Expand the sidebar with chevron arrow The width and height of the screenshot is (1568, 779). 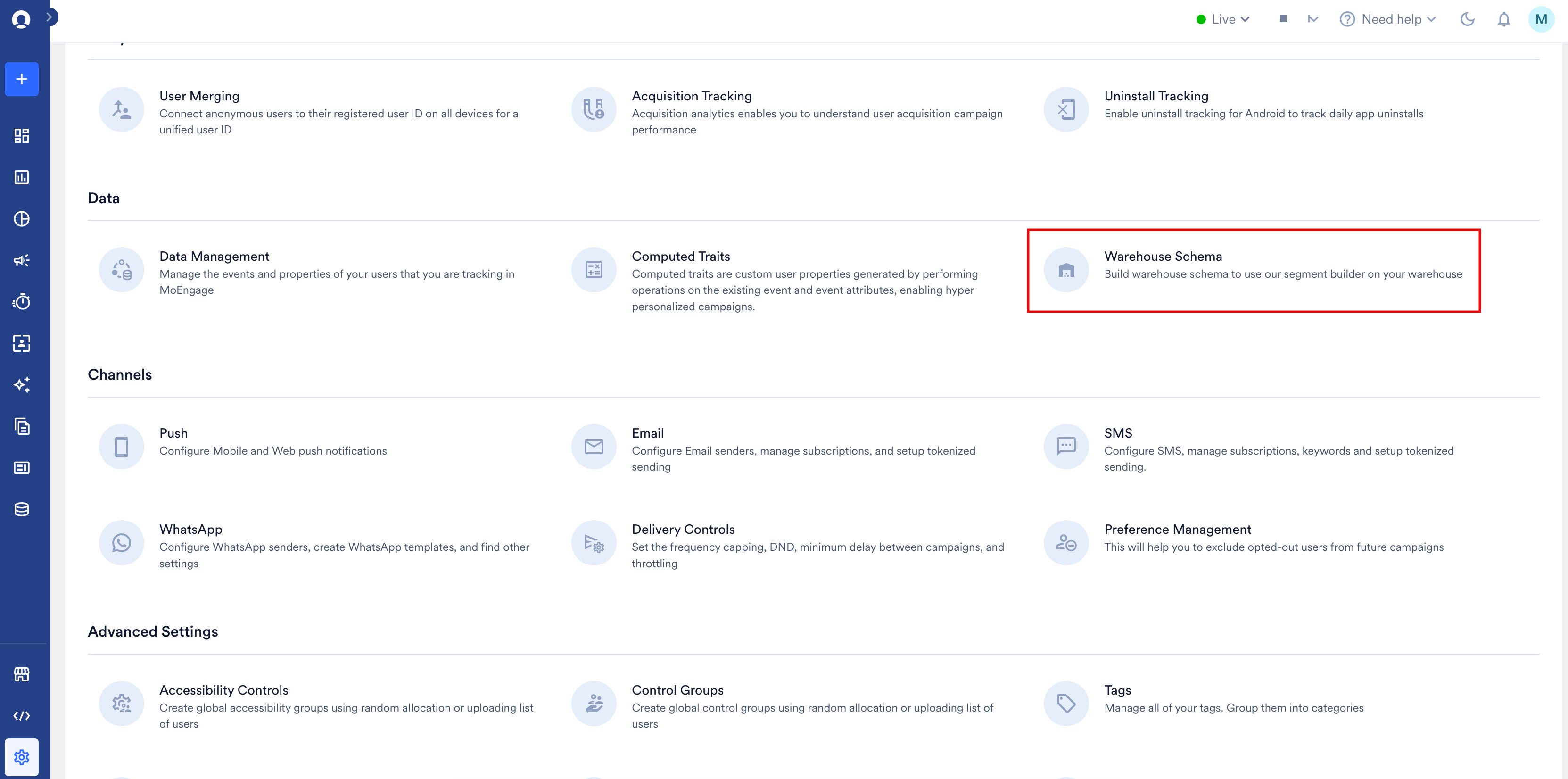click(x=50, y=17)
